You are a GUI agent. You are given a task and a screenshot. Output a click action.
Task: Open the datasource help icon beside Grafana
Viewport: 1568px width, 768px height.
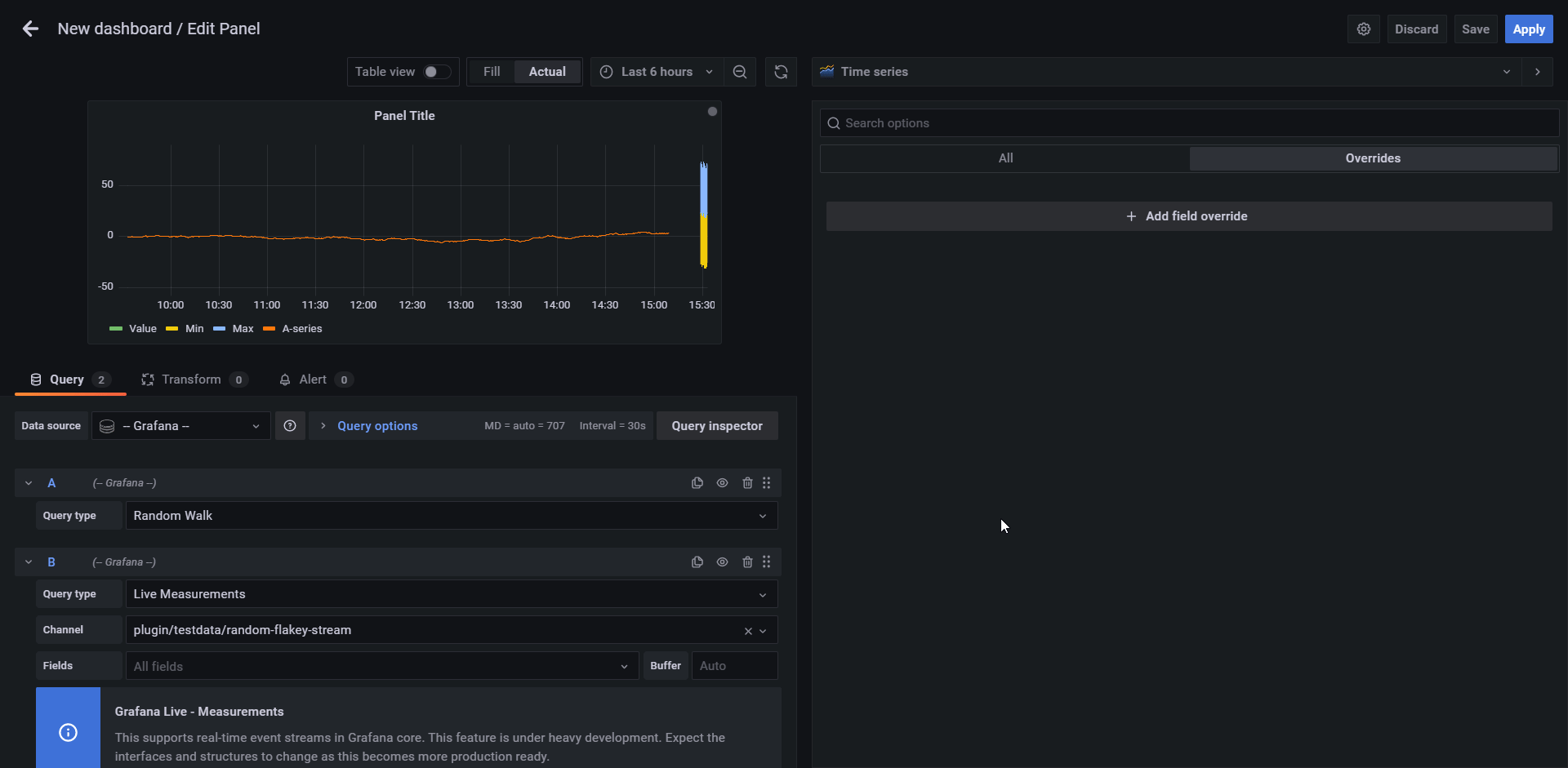tap(290, 425)
